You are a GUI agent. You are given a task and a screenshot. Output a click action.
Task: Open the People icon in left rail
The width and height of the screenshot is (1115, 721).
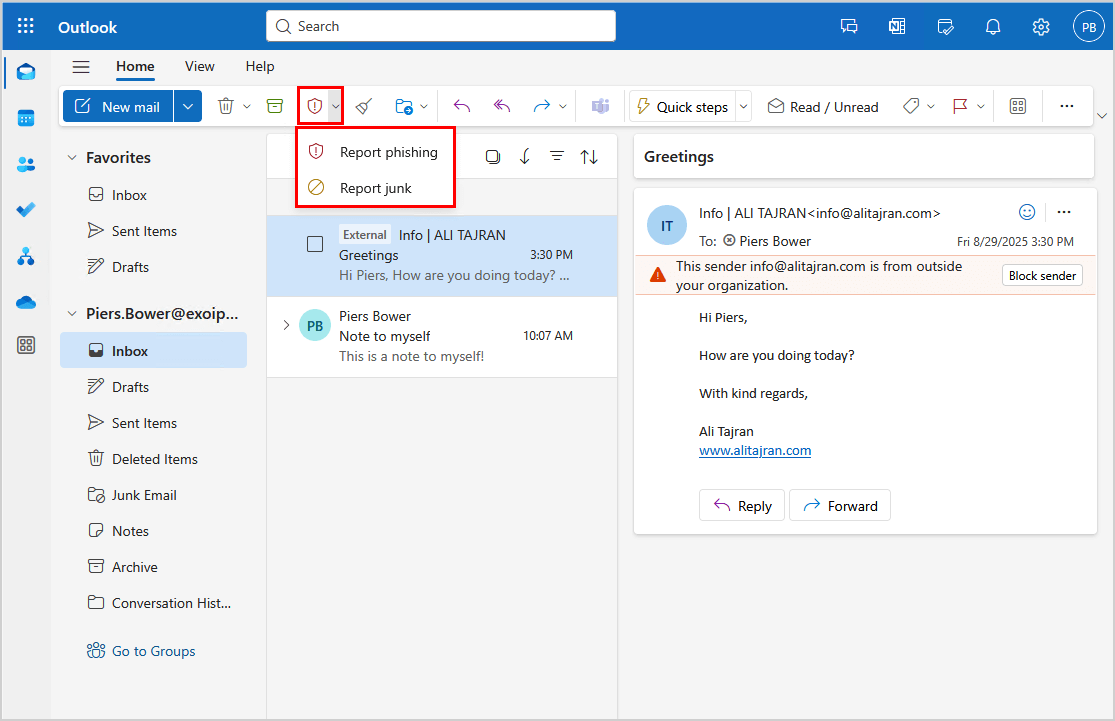[x=26, y=165]
